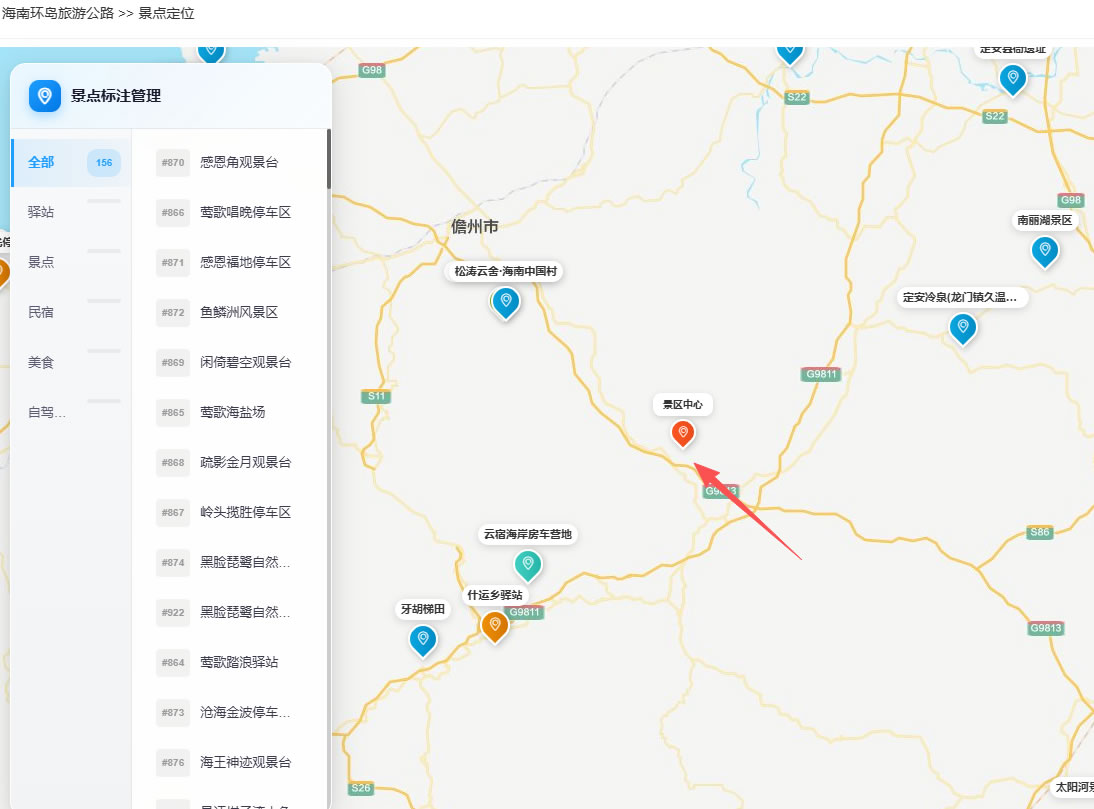Click the teal 云宿海岸房车营地 marker

tap(528, 565)
